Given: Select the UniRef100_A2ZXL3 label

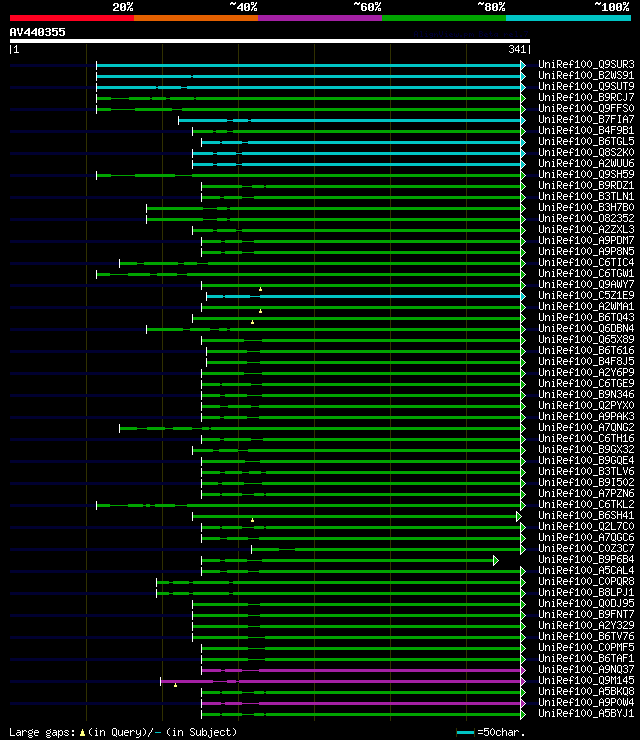Looking at the screenshot, I should coord(586,229).
